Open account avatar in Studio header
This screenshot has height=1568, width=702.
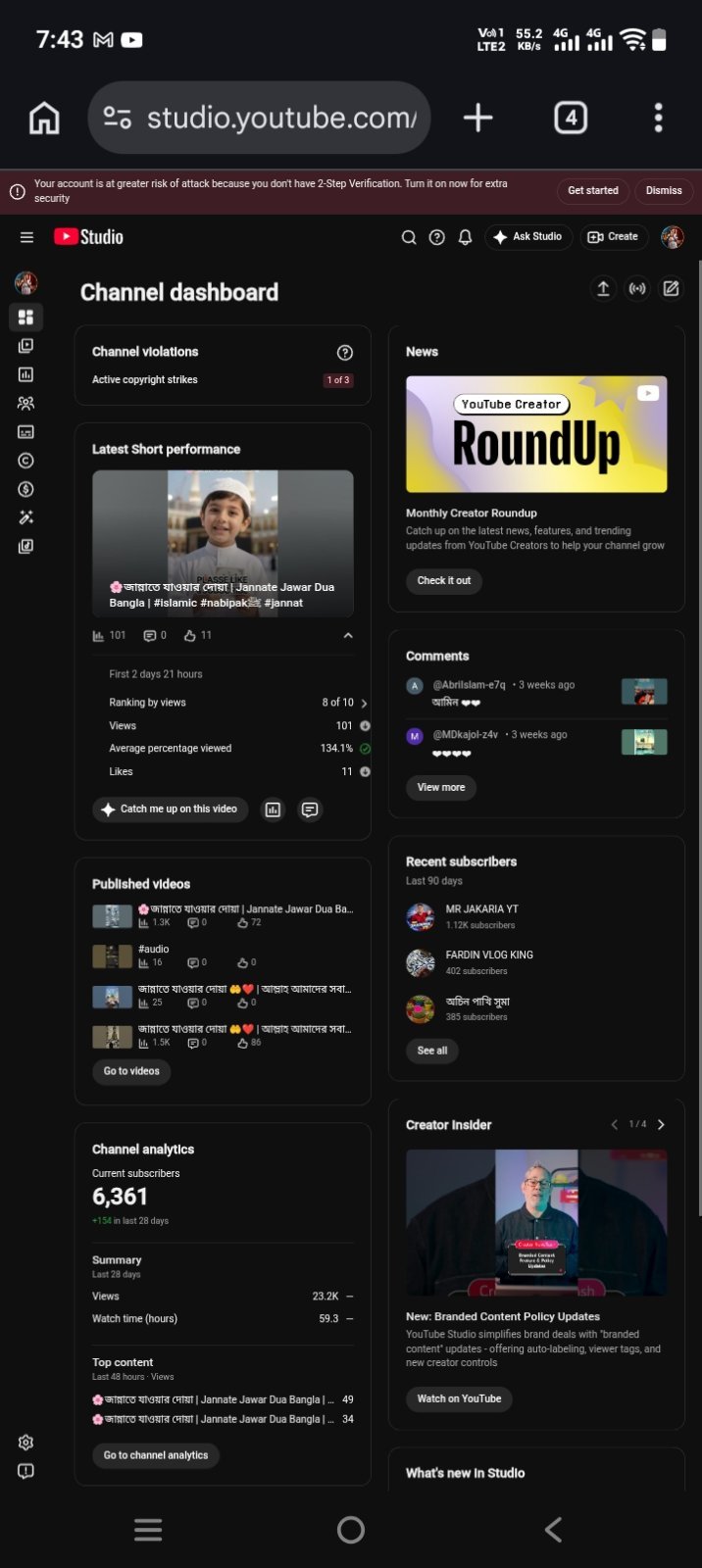point(673,237)
